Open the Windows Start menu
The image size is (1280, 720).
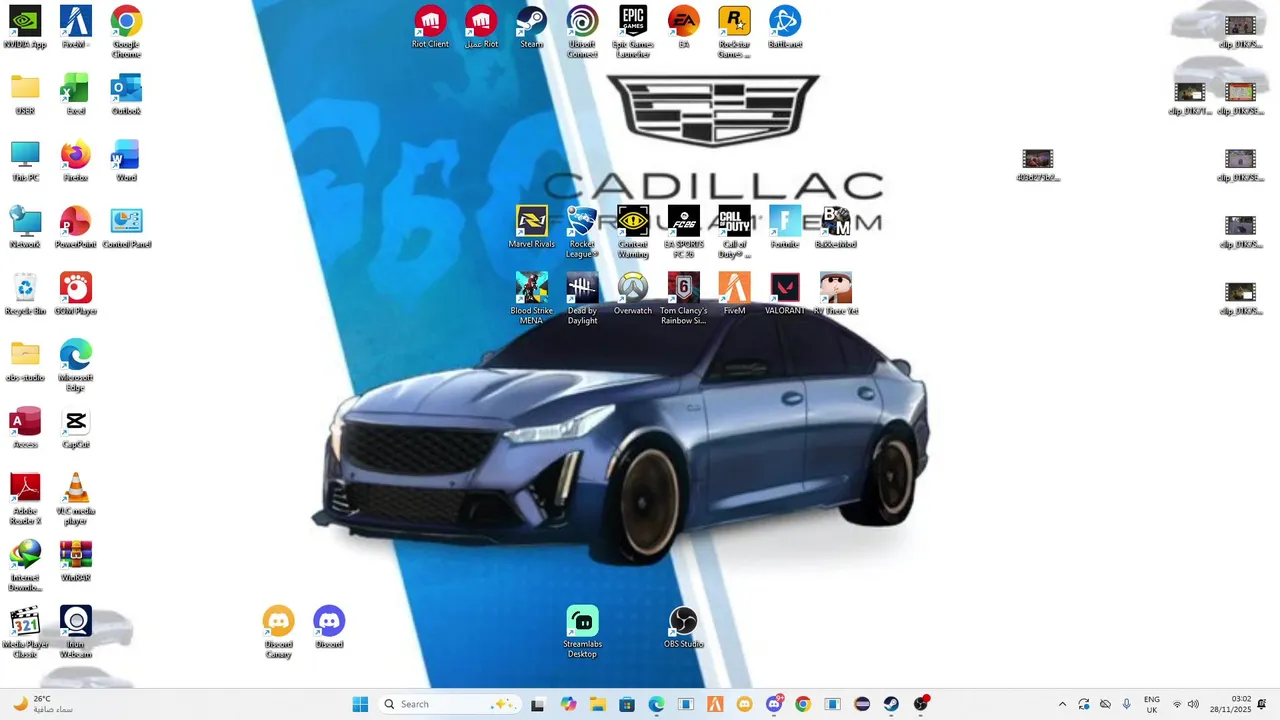coord(360,704)
